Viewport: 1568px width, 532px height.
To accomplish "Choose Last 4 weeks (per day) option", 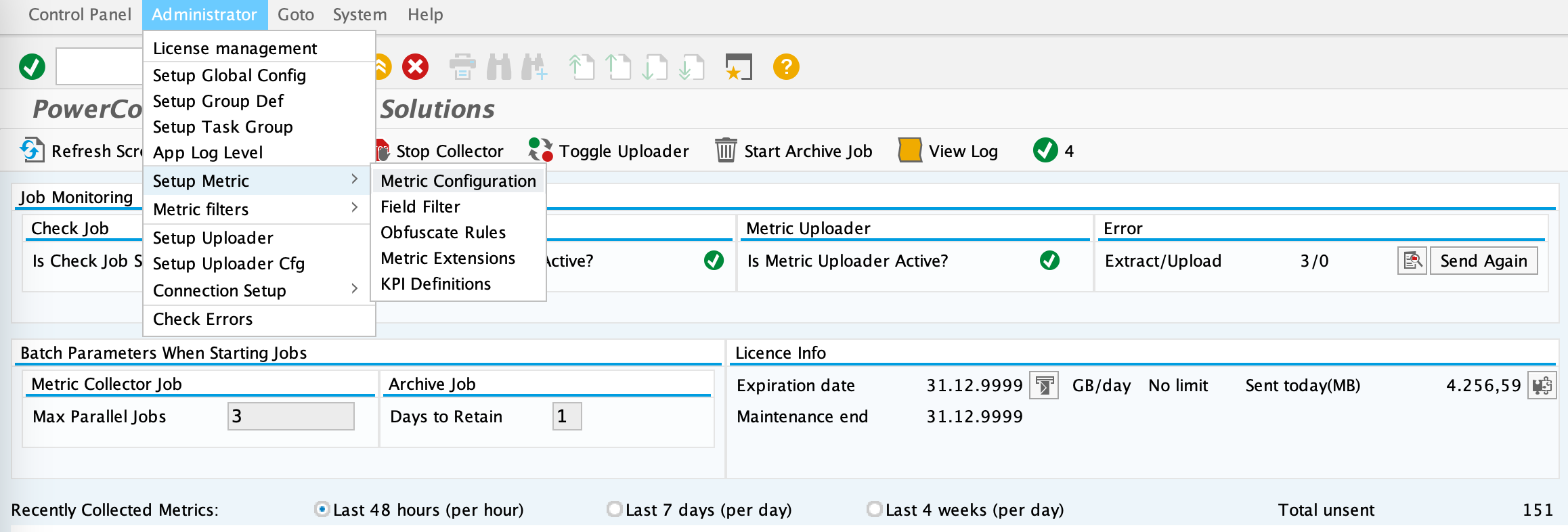I will coord(874,509).
